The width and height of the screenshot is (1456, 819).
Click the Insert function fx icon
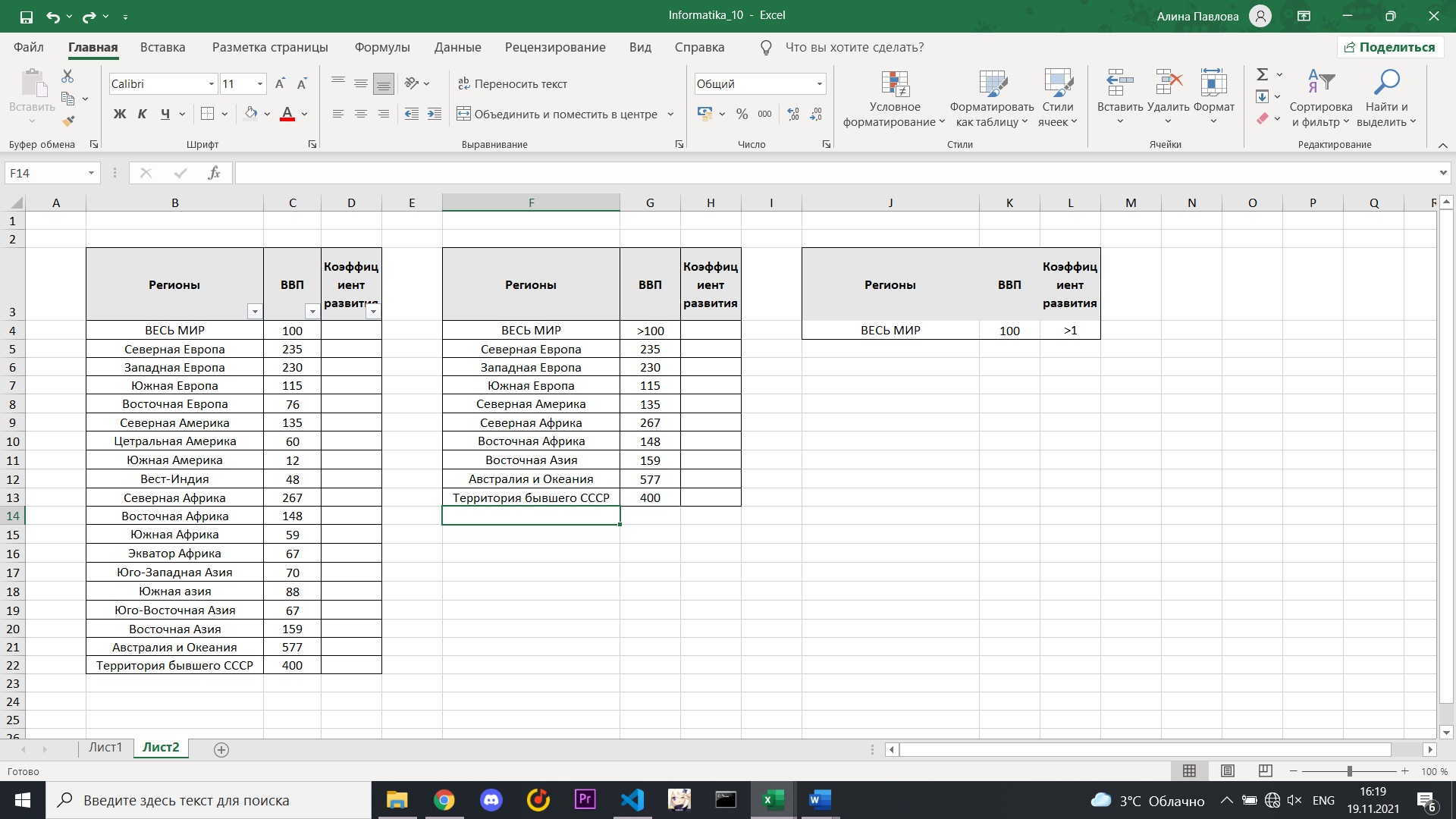click(214, 173)
